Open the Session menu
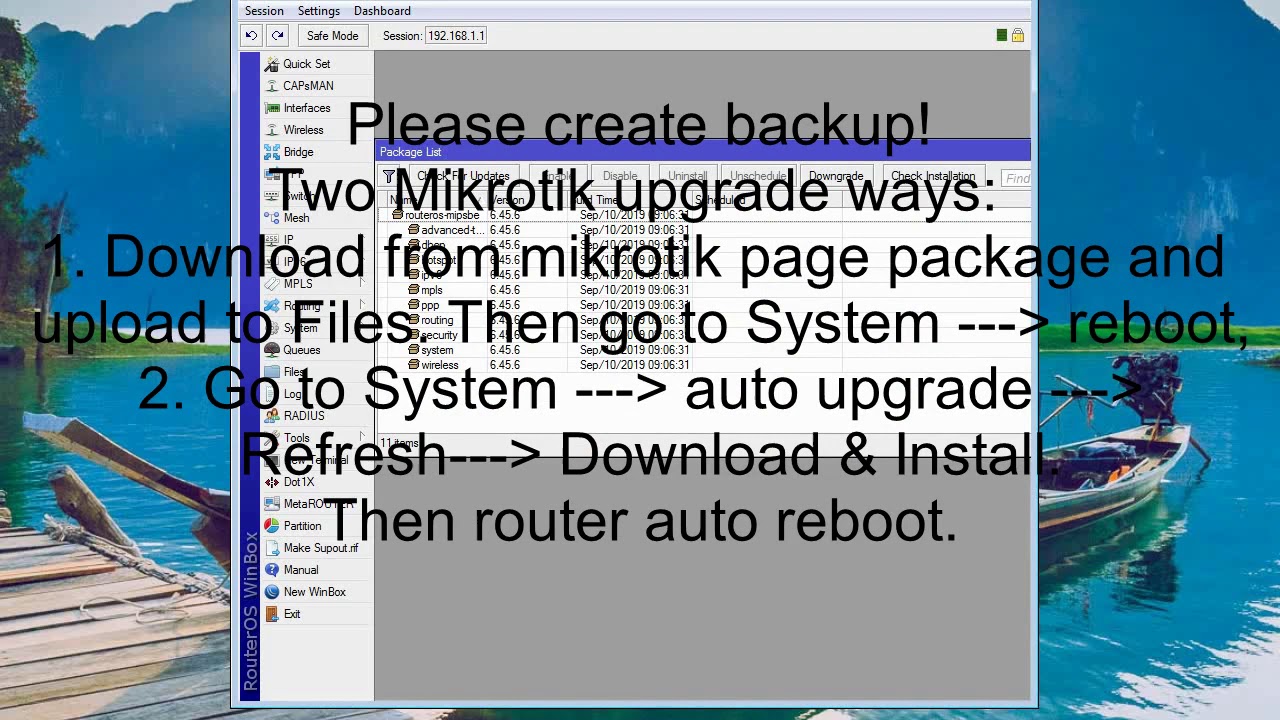Viewport: 1280px width, 720px height. (264, 11)
